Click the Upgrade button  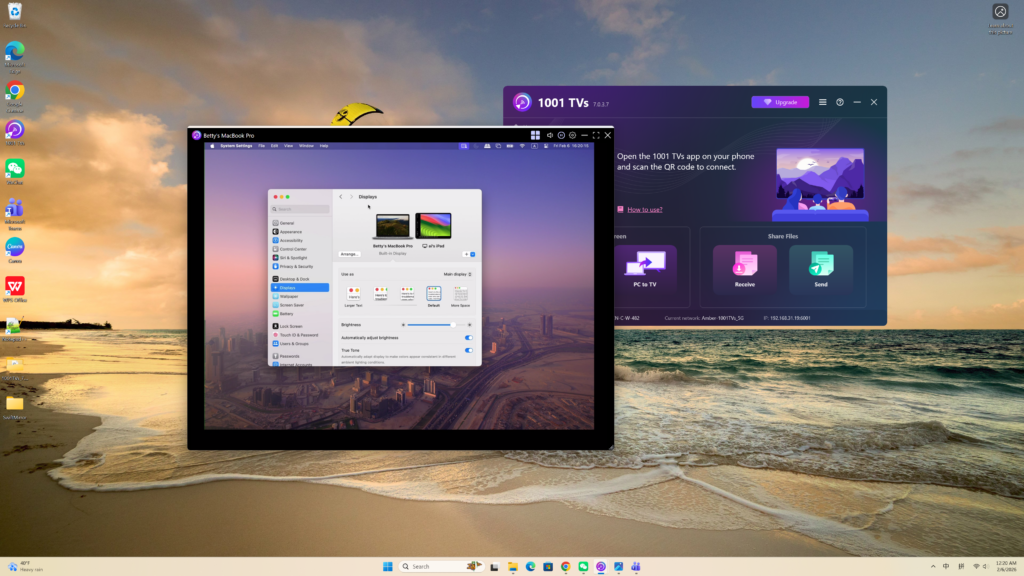[780, 102]
